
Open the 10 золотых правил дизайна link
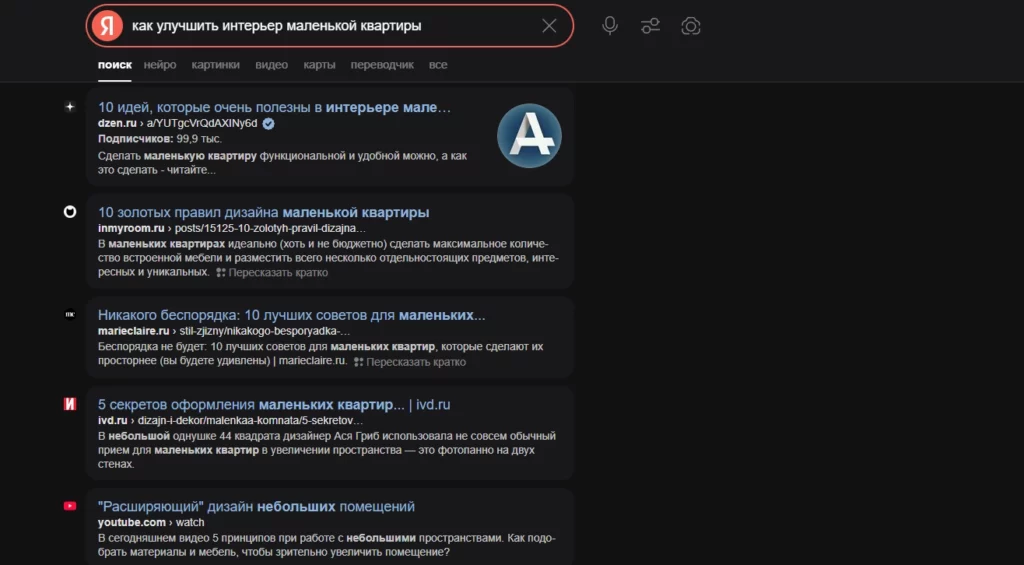[264, 212]
